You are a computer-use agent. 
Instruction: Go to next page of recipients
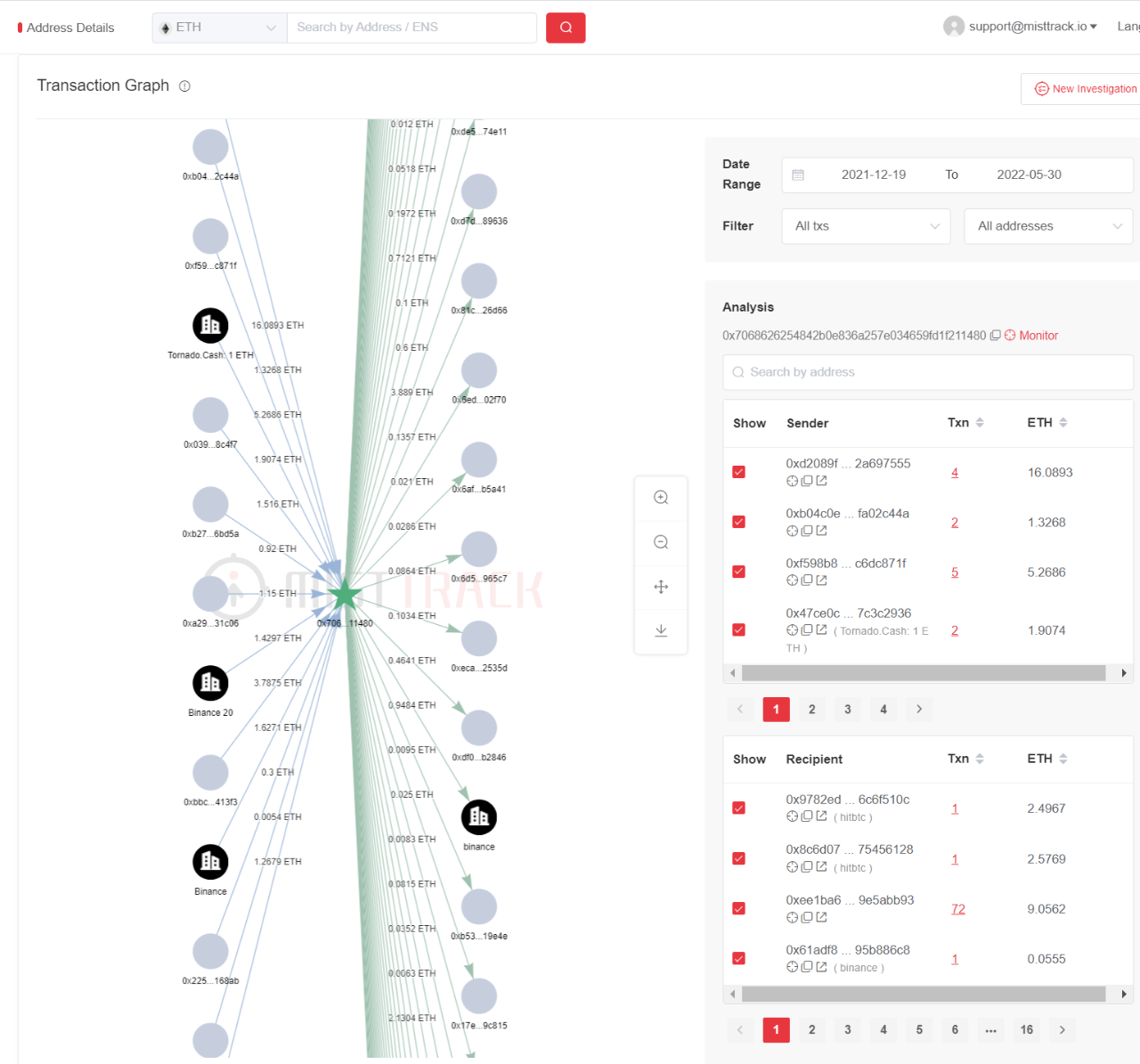pyautogui.click(x=1063, y=1030)
